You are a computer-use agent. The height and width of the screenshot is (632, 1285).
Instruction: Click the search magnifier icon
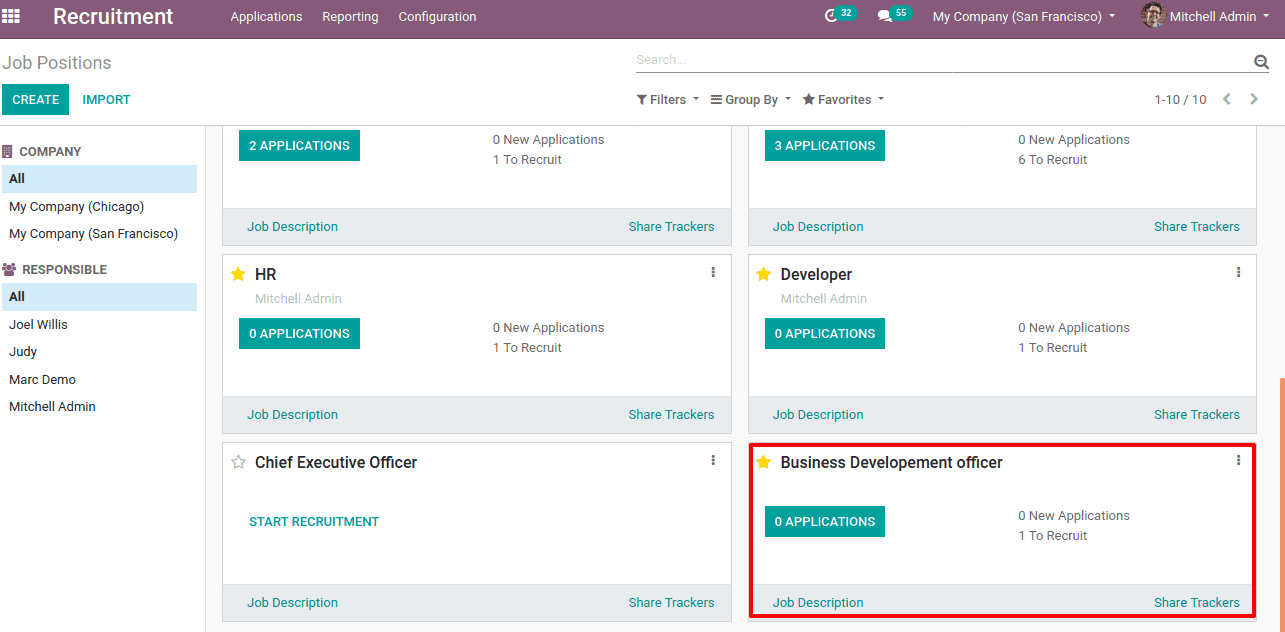(x=1261, y=62)
